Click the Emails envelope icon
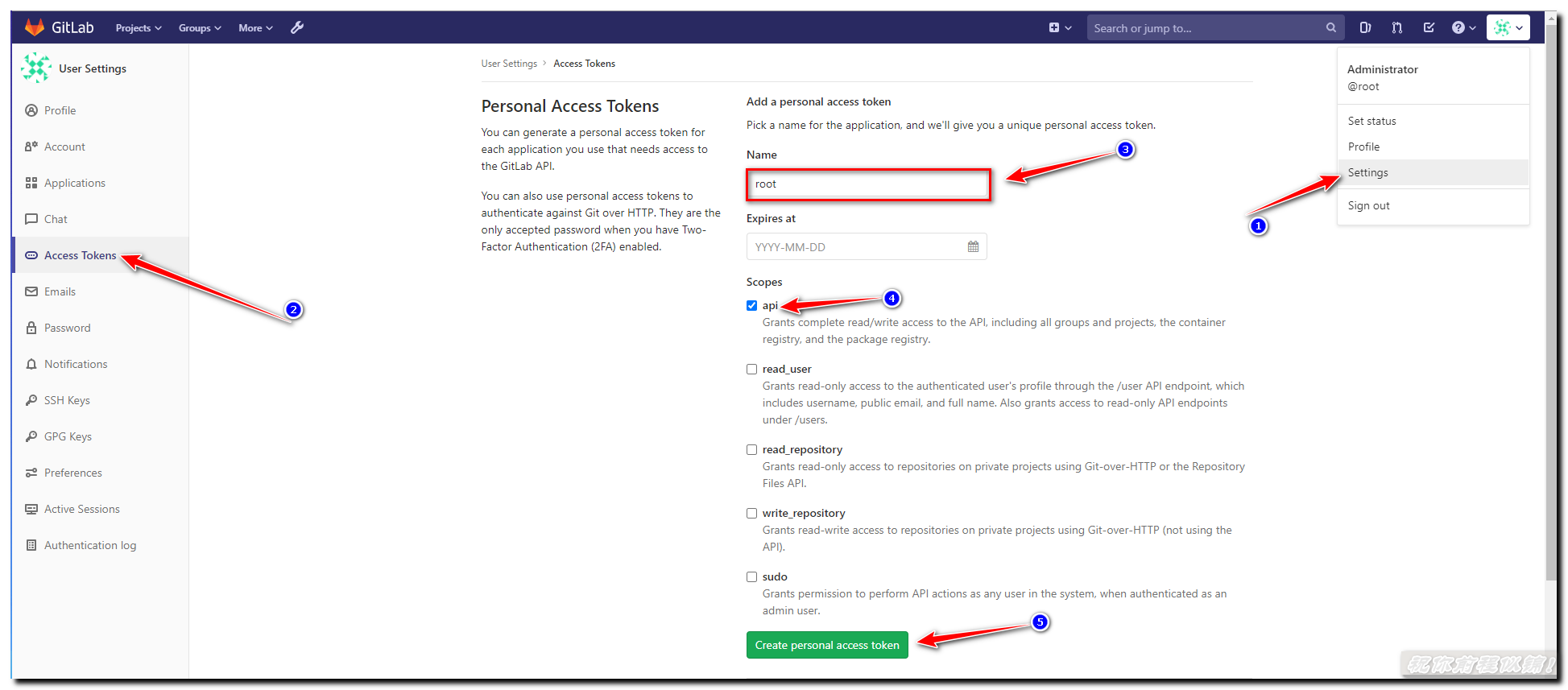This screenshot has width=1568, height=690. [x=31, y=291]
